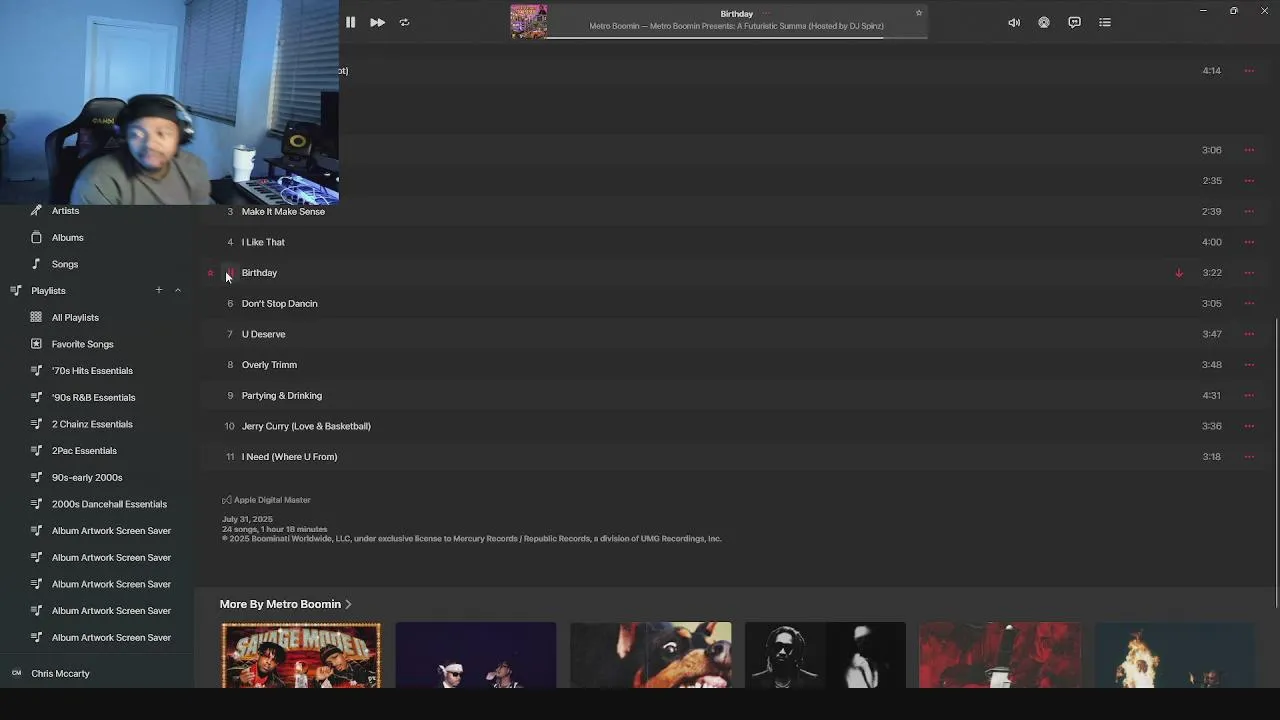Open more options for the 4:14 track

(1249, 71)
